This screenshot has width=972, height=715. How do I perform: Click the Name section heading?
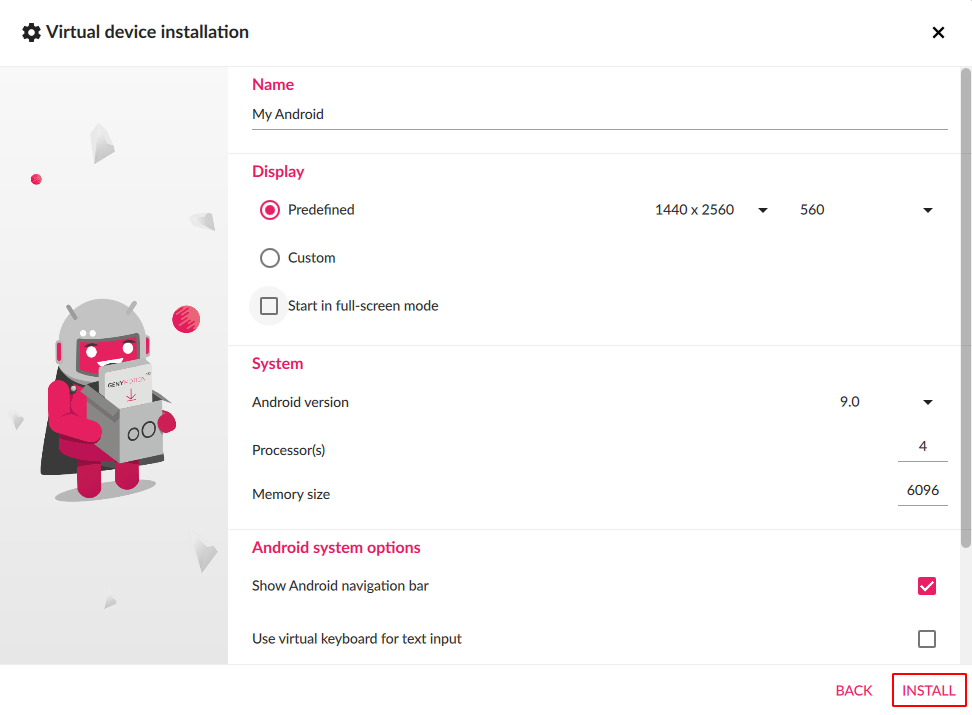pyautogui.click(x=273, y=85)
